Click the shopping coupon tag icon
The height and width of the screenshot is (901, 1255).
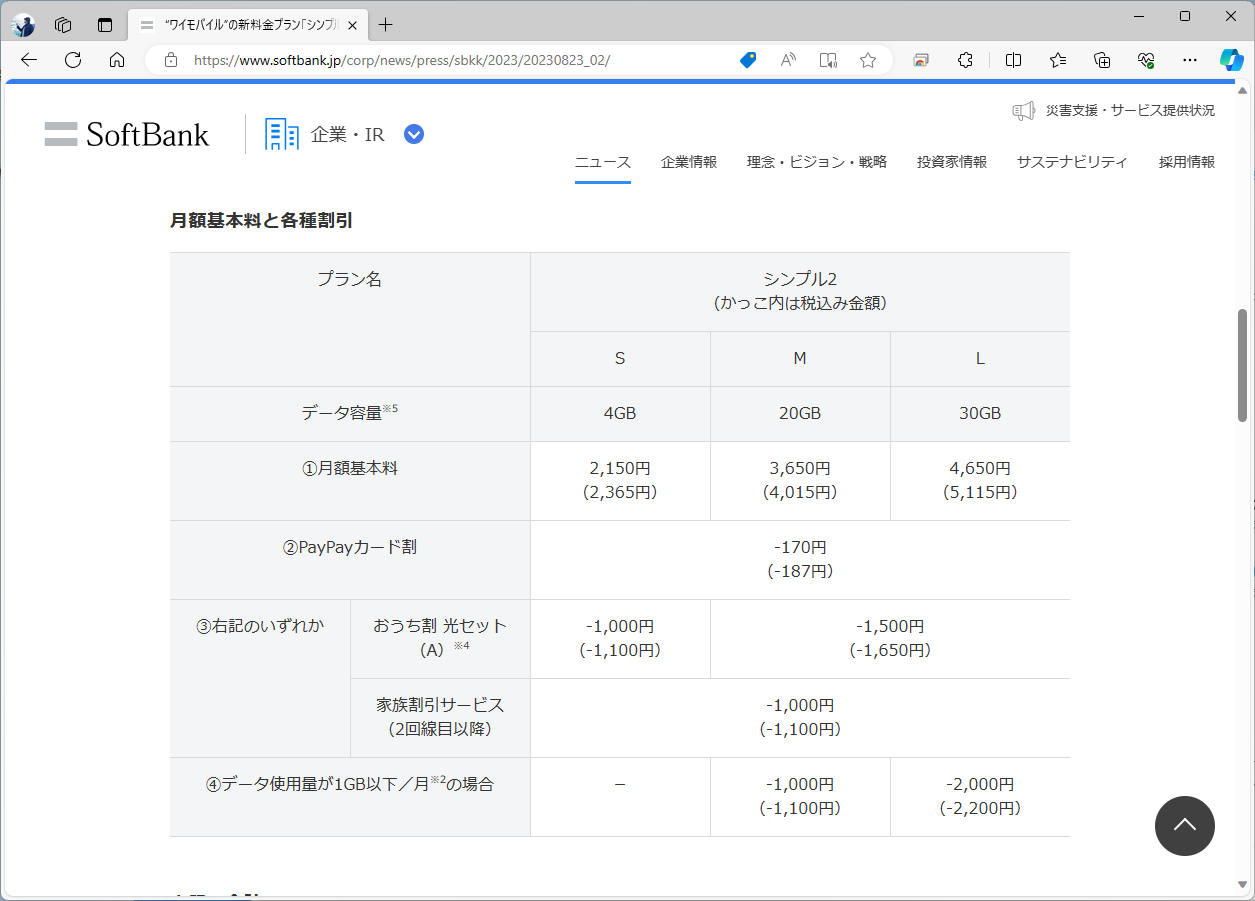[747, 60]
